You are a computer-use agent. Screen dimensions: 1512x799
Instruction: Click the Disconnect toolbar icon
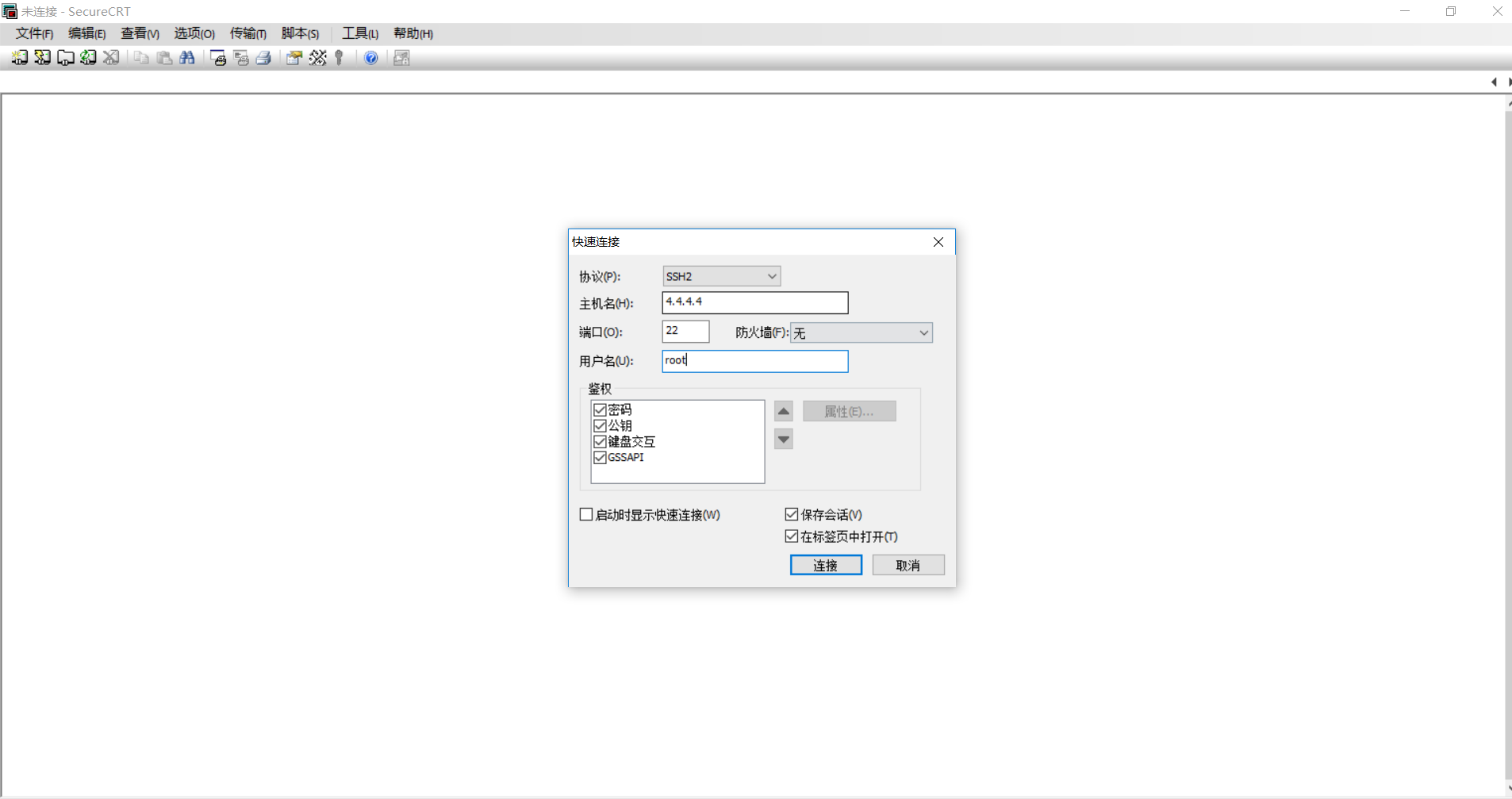tap(112, 58)
